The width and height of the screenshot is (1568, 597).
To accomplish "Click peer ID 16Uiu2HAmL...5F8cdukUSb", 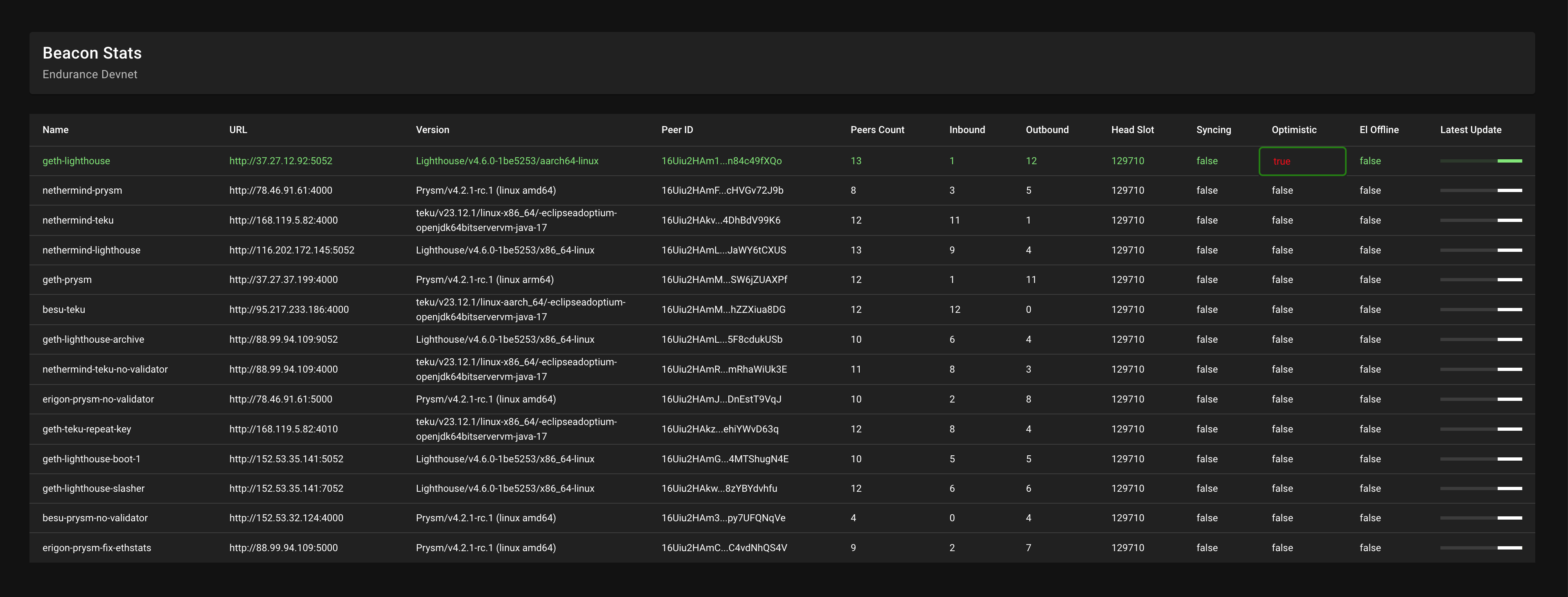I will [x=722, y=339].
